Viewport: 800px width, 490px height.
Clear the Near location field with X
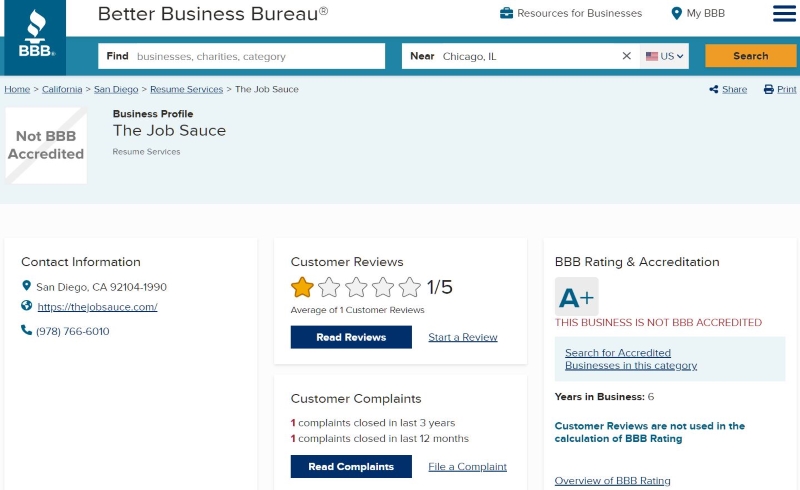click(627, 56)
